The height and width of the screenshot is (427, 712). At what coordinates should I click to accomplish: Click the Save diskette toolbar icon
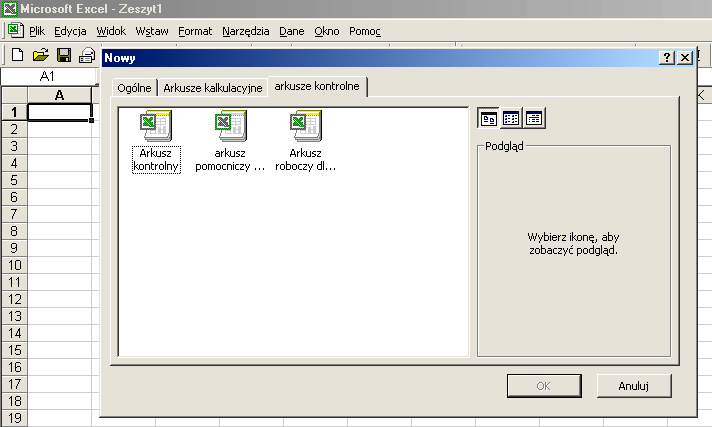(64, 55)
